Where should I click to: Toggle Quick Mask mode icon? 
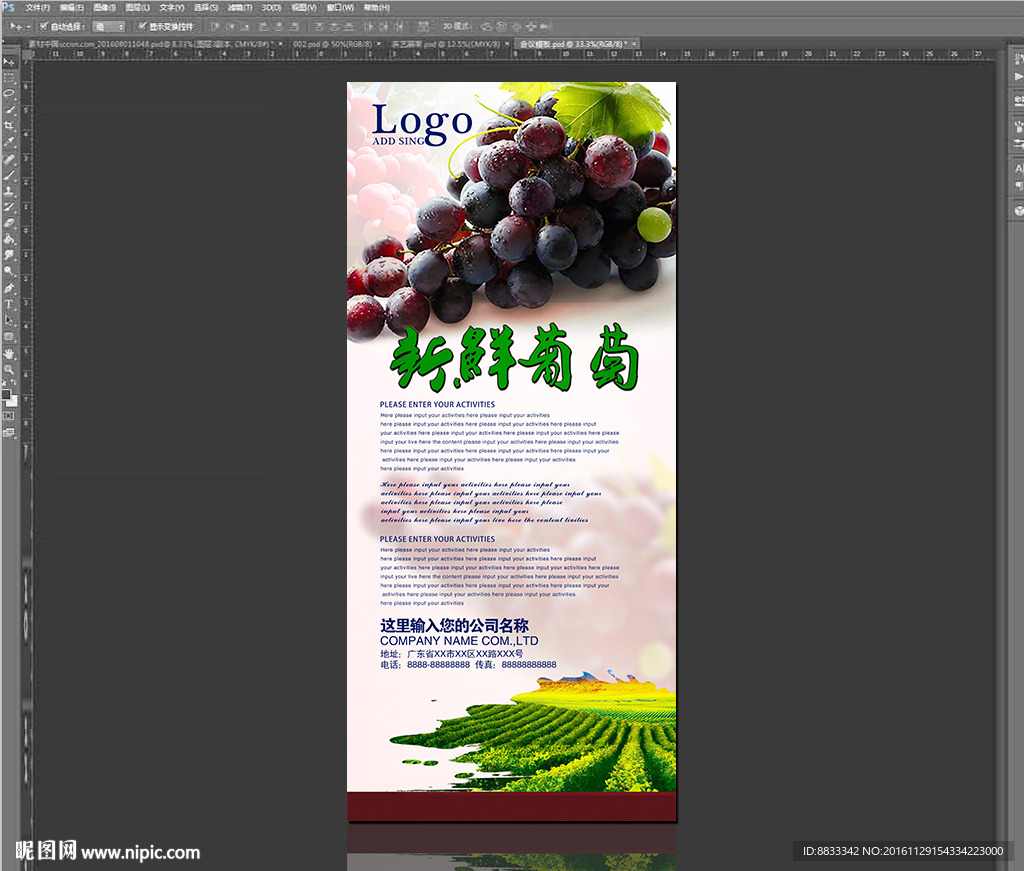tap(8, 416)
